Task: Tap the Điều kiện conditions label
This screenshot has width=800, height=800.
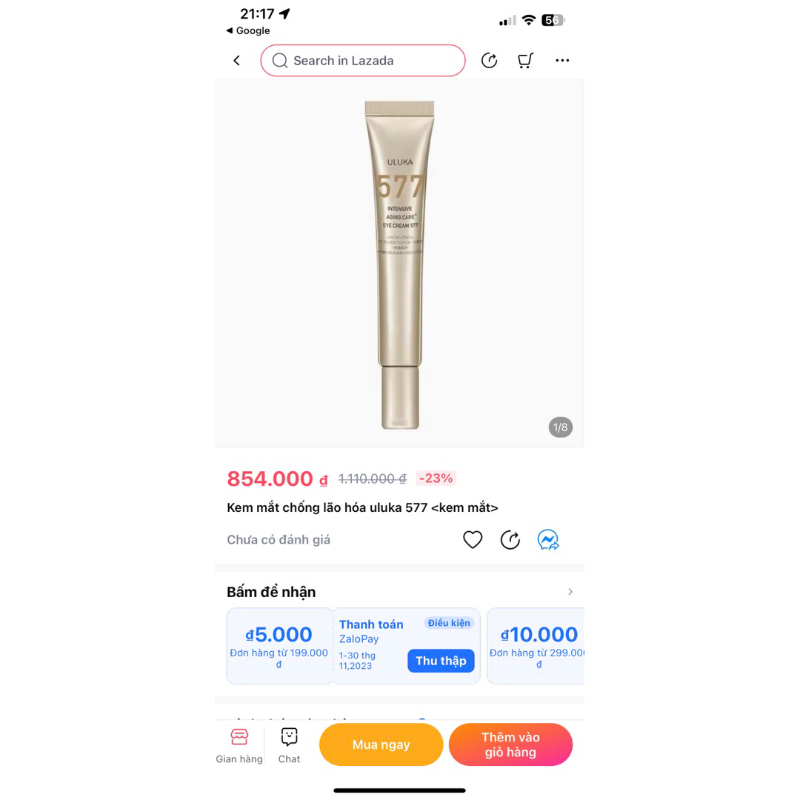Action: click(x=449, y=623)
